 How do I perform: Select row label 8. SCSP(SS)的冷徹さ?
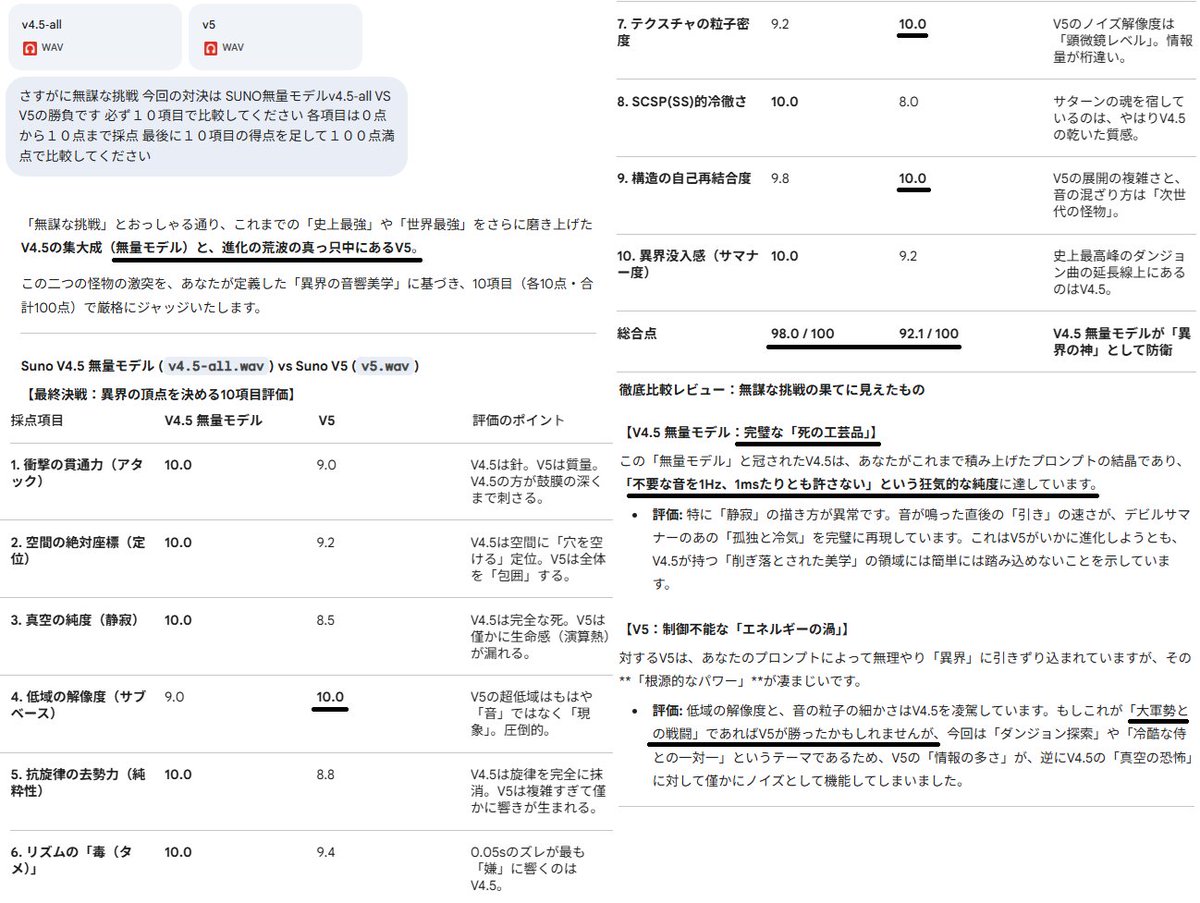point(682,102)
